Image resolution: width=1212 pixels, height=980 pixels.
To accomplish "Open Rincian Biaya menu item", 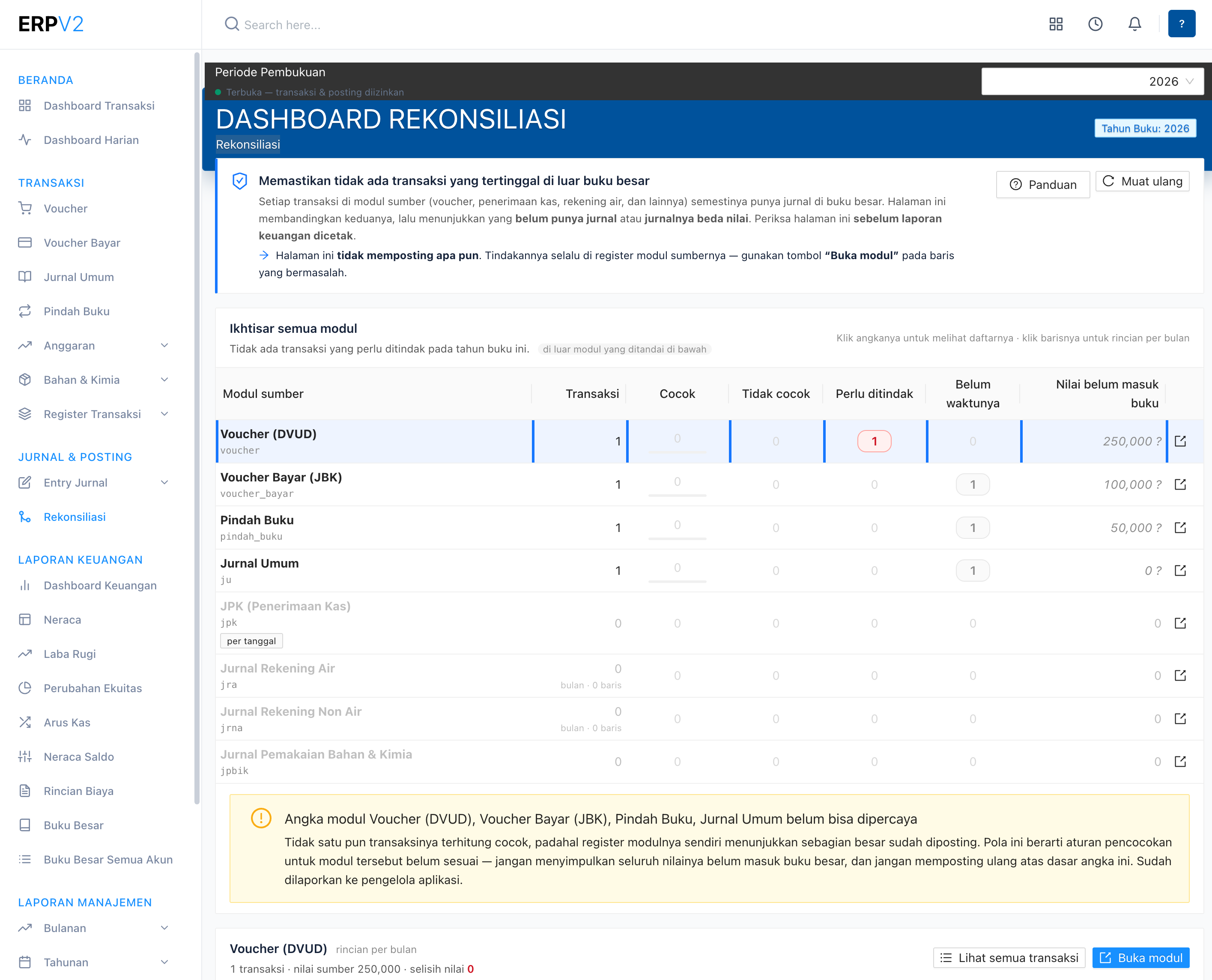I will (78, 791).
